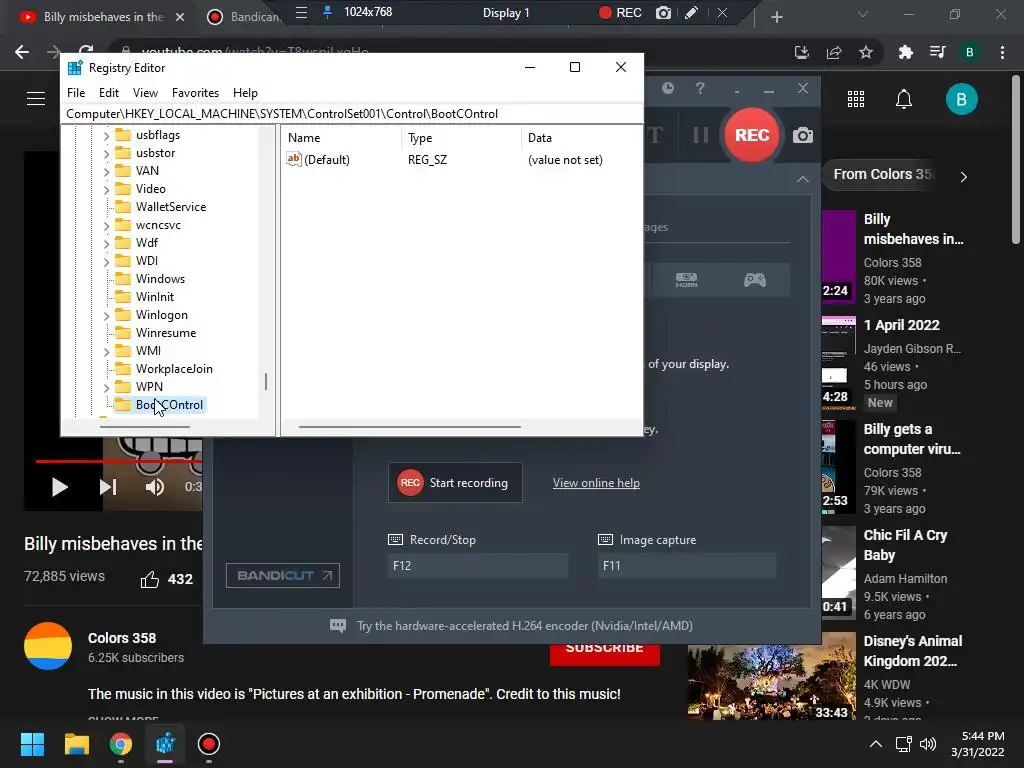
Task: Bookmark this page with star icon
Action: point(866,52)
